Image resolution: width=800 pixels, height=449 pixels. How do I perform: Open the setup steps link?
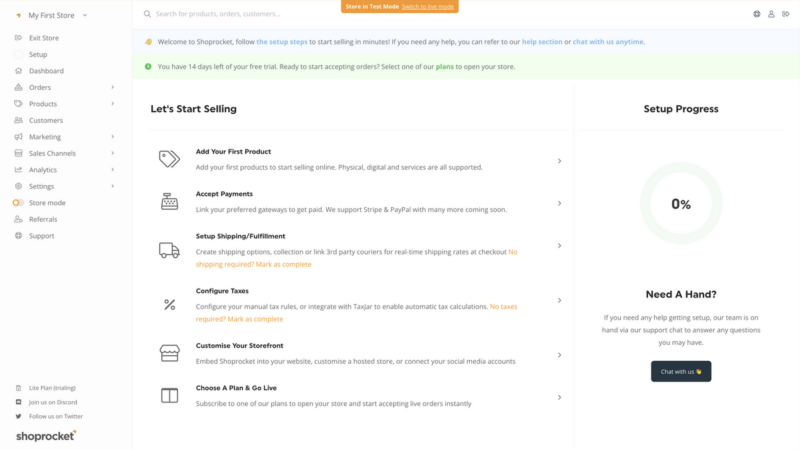pos(282,42)
